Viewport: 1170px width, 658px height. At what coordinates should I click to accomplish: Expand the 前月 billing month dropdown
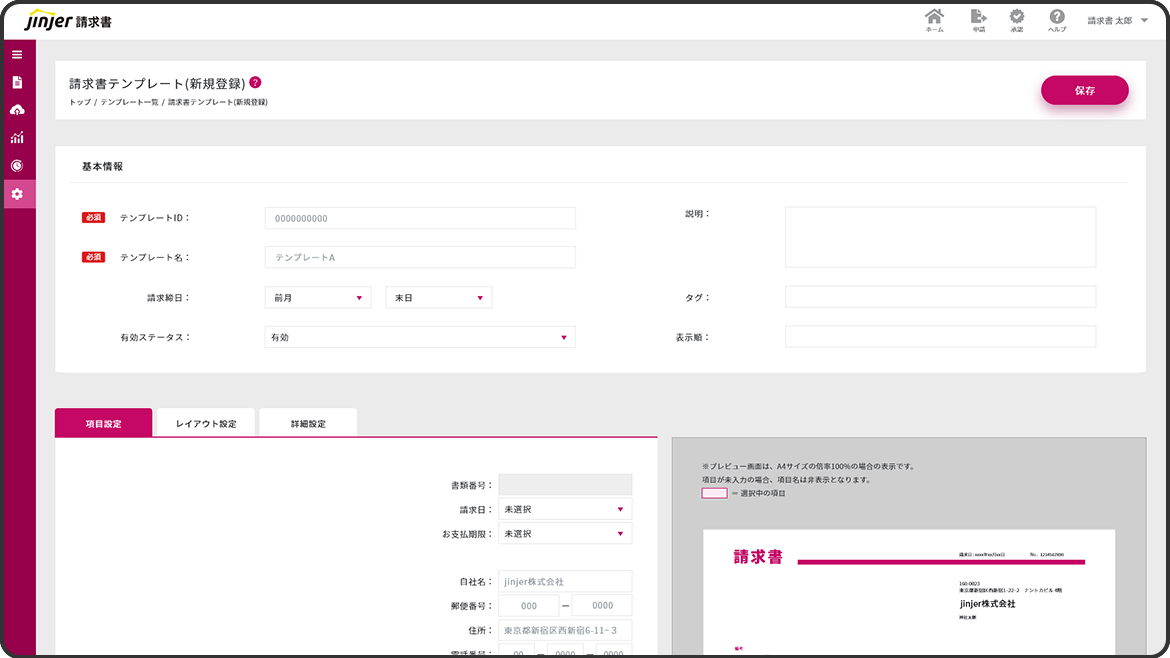point(318,298)
